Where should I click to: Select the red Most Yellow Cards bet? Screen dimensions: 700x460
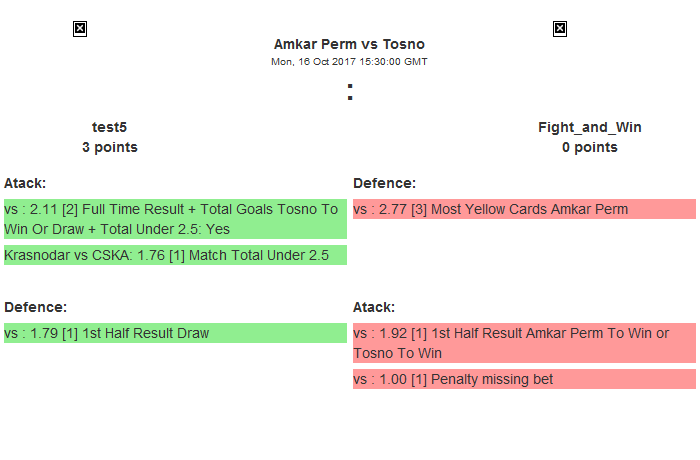524,209
